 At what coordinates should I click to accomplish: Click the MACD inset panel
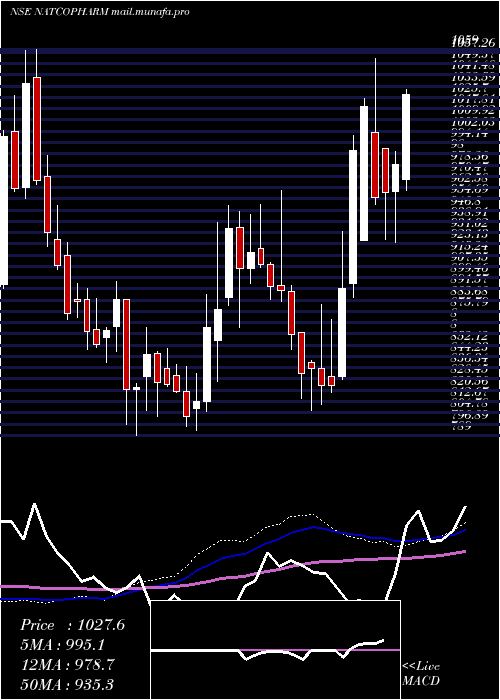point(275,650)
